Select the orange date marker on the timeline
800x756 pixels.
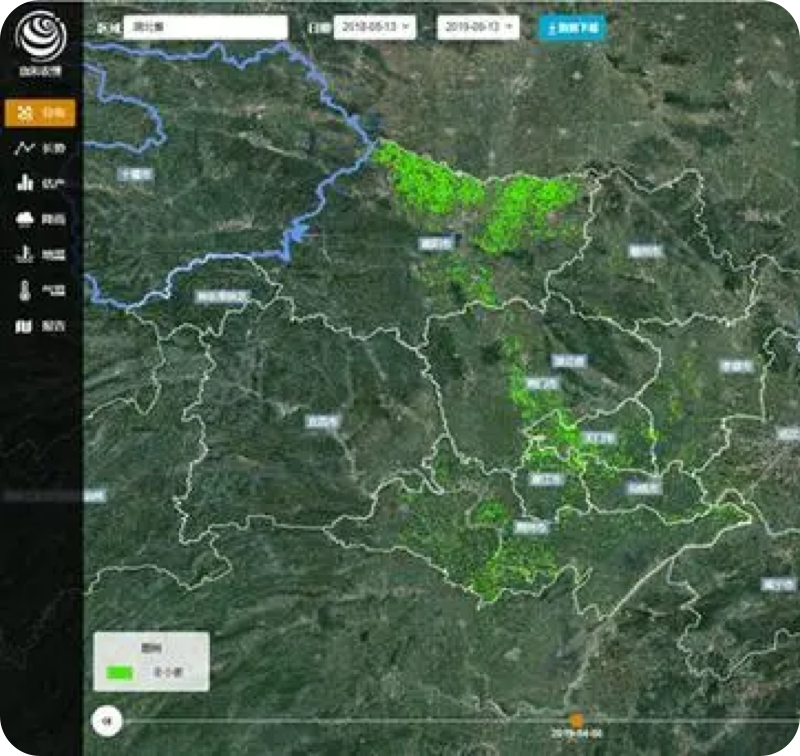point(576,719)
